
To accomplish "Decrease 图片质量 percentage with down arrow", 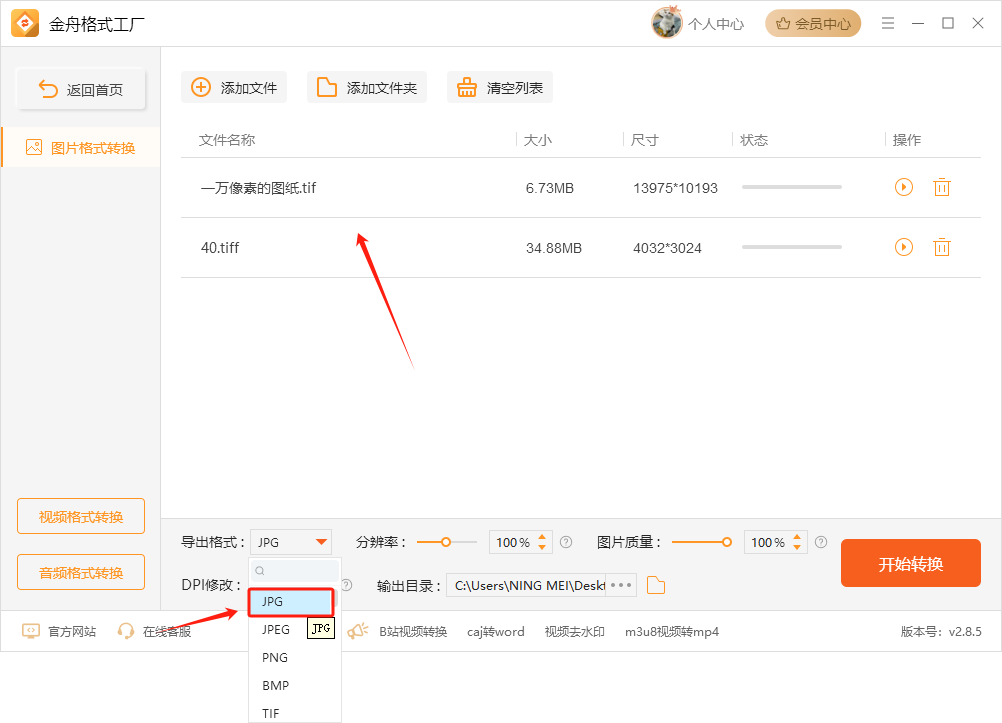I will (797, 547).
